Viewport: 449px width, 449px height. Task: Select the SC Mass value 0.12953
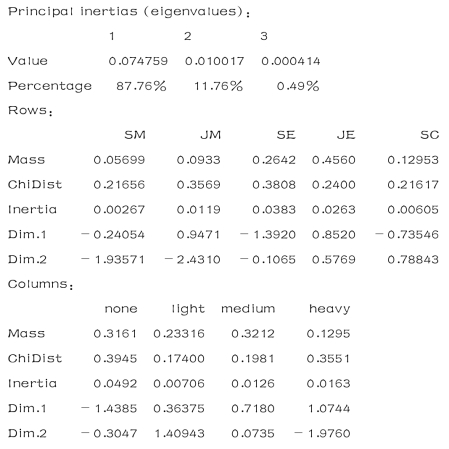point(413,160)
